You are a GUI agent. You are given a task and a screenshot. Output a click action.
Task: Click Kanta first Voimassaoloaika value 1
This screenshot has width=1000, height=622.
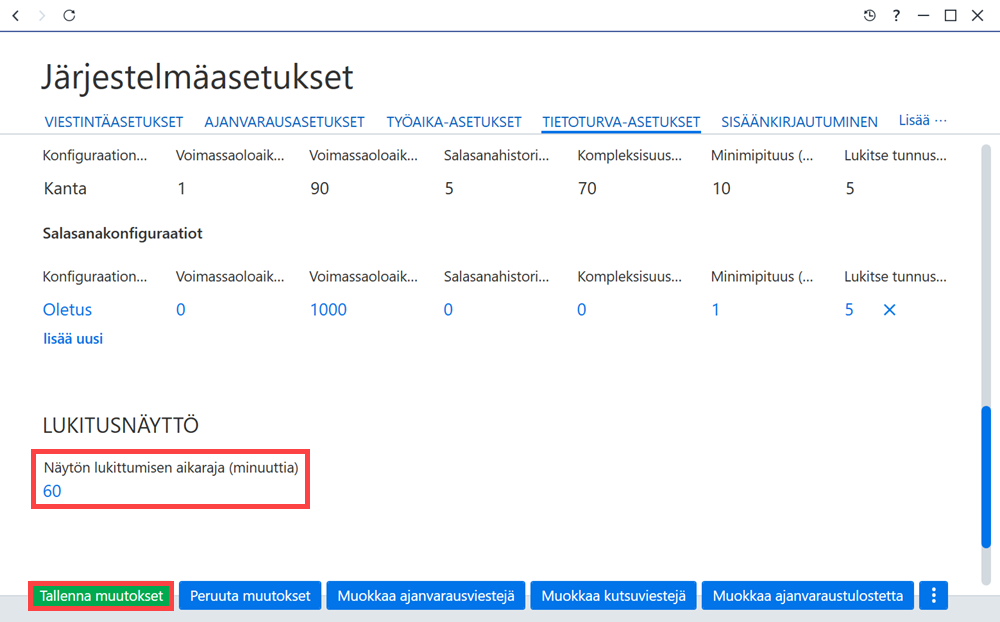[x=181, y=189]
